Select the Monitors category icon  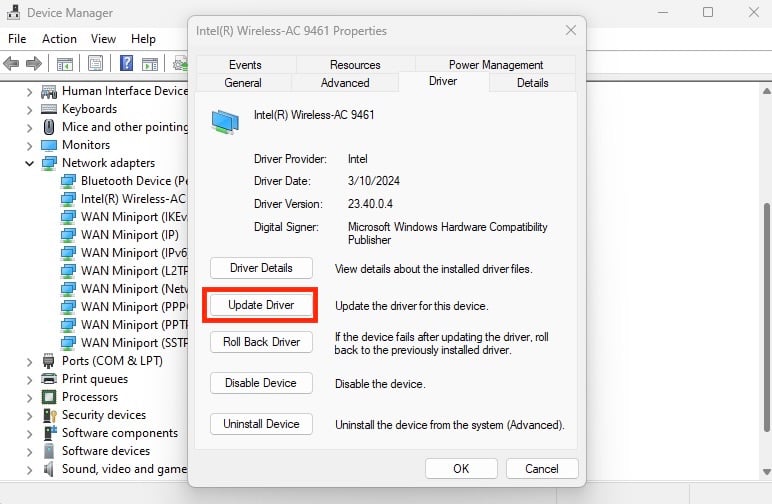click(49, 145)
